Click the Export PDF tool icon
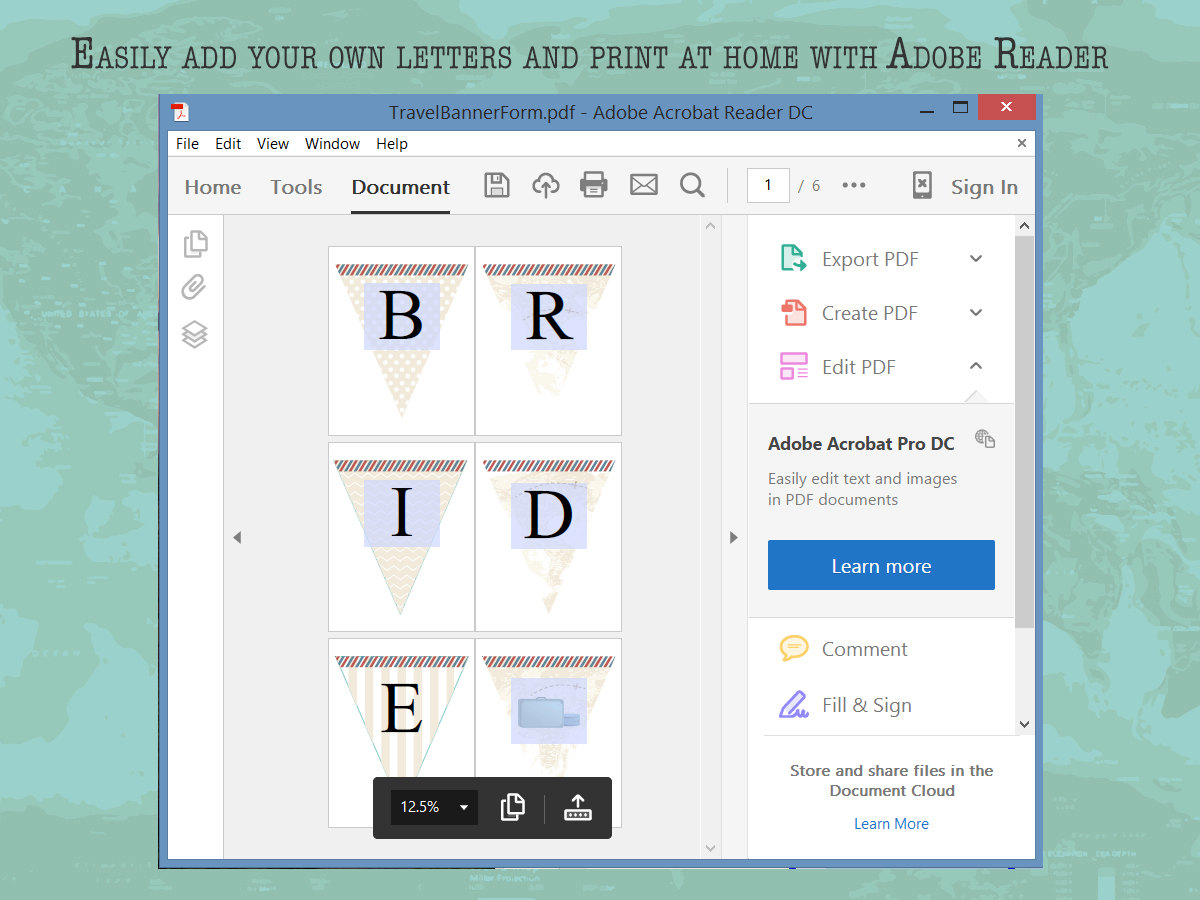This screenshot has width=1200, height=900. click(793, 259)
